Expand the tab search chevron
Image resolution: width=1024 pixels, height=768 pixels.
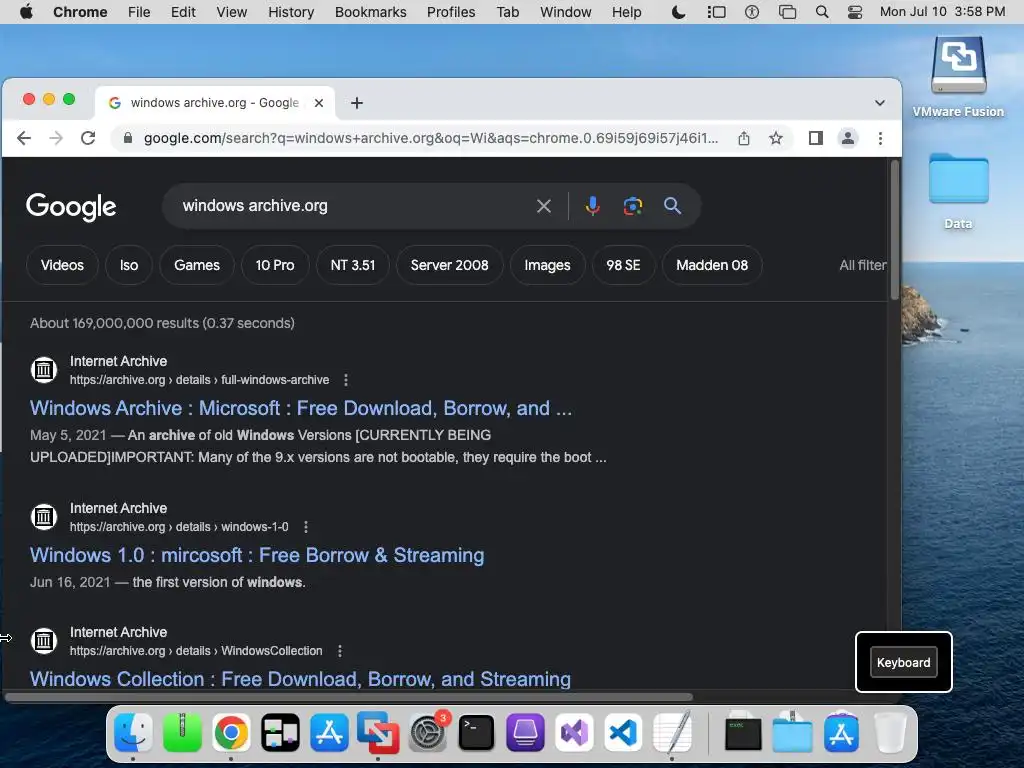[880, 103]
